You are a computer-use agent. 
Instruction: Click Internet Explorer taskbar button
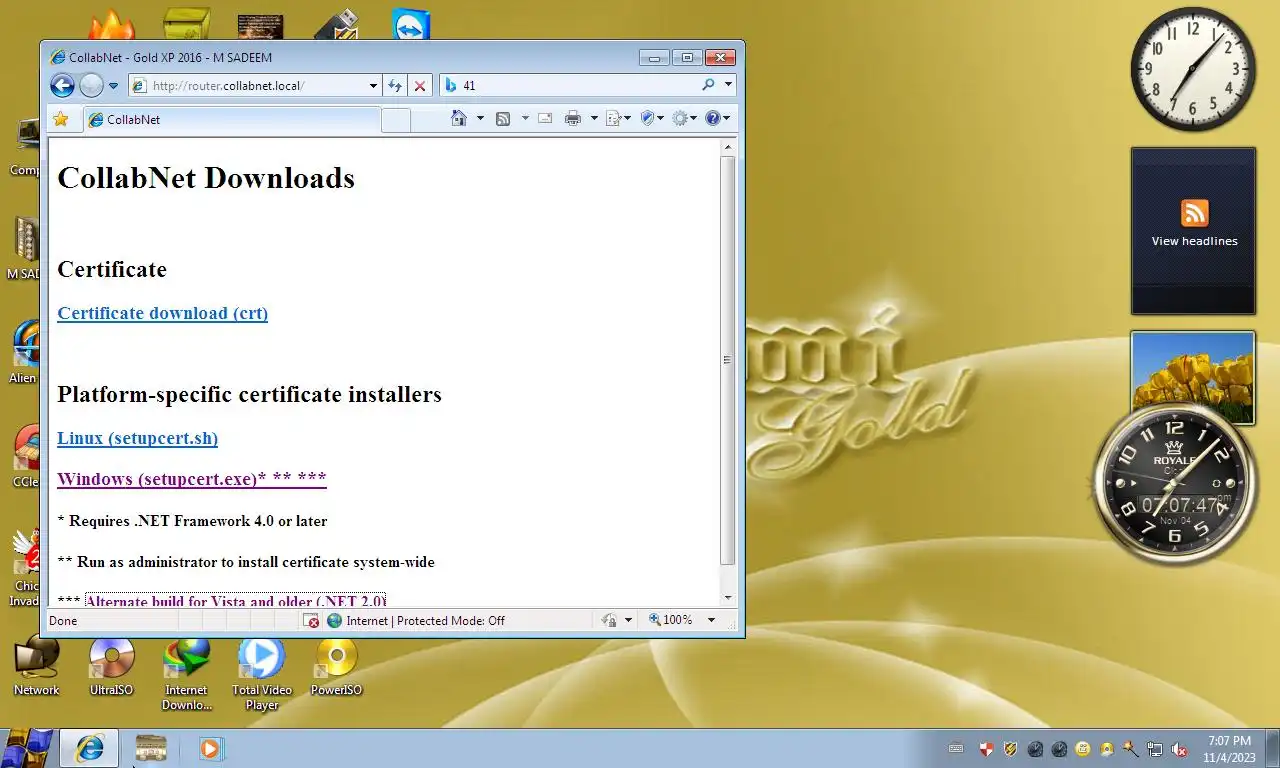click(89, 748)
